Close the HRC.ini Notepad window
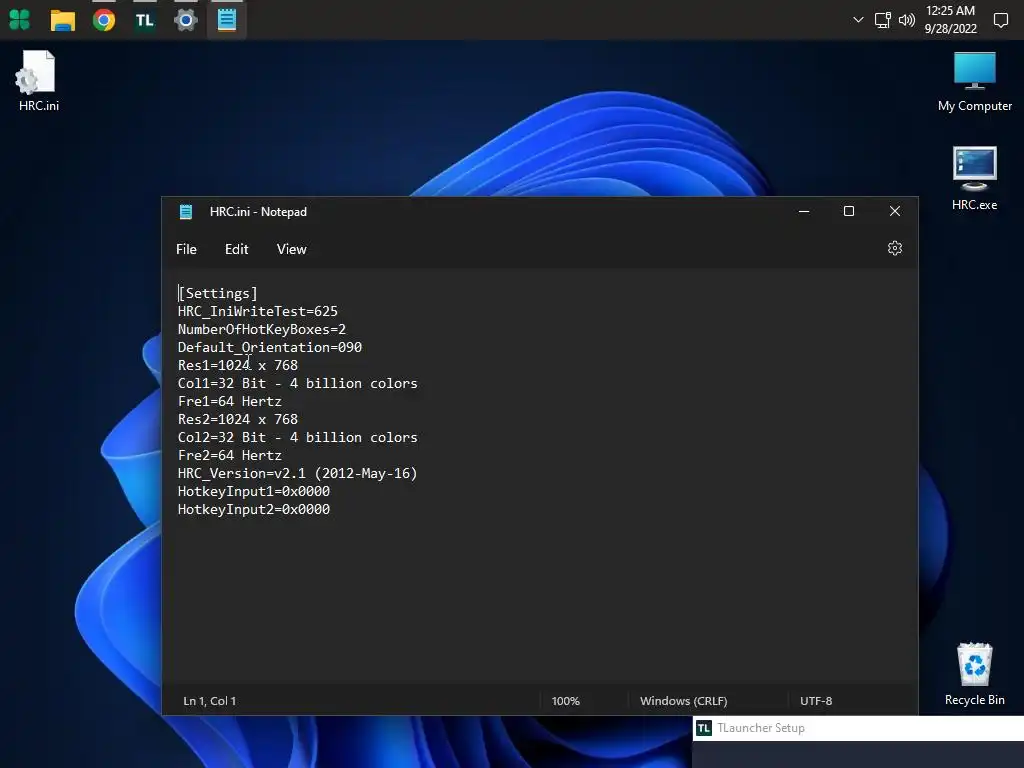 (895, 211)
